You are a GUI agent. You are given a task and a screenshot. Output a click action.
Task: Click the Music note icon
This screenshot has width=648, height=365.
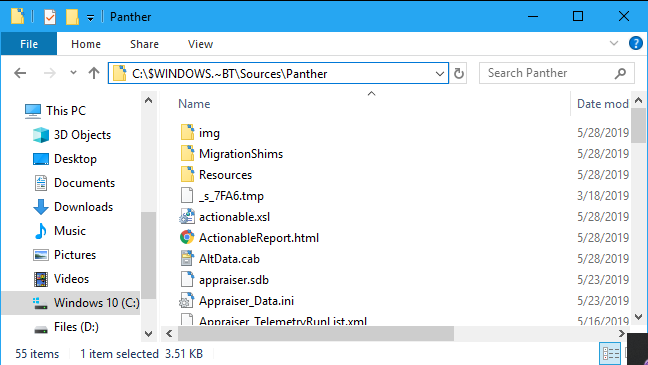[40, 231]
